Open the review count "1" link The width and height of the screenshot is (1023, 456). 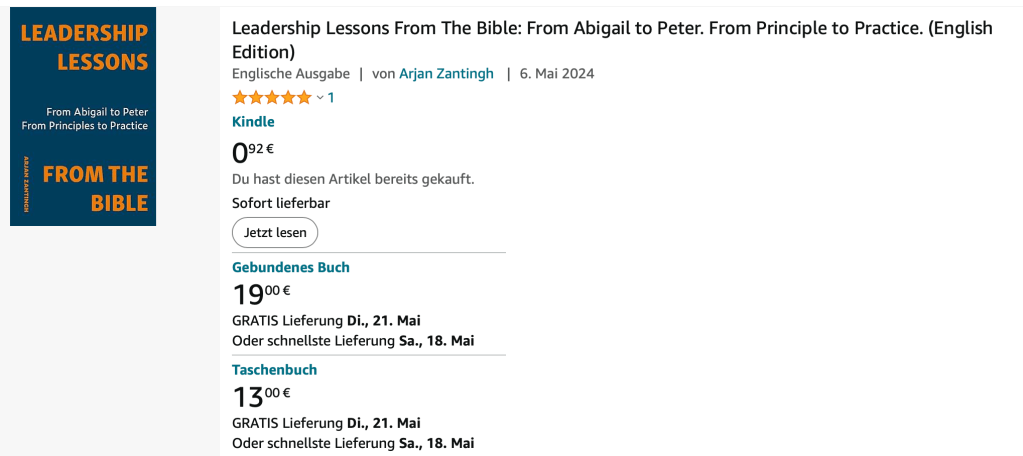331,97
